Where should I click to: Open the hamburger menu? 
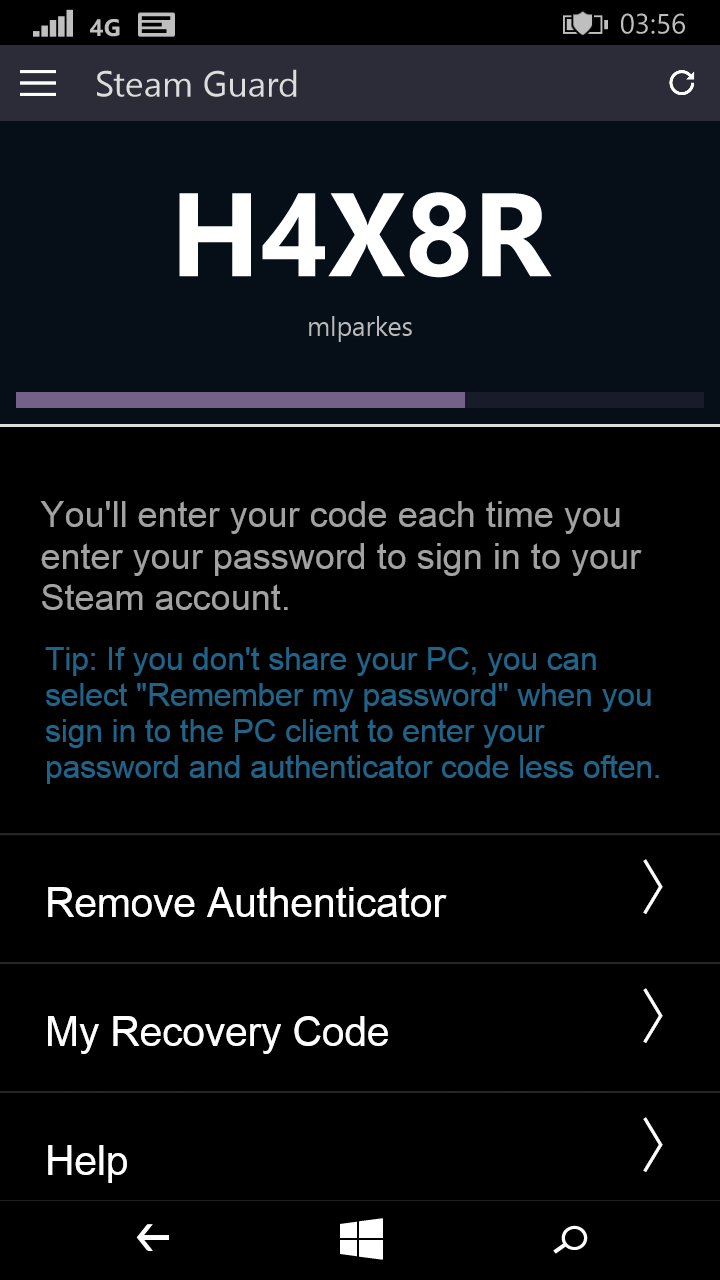pos(38,84)
